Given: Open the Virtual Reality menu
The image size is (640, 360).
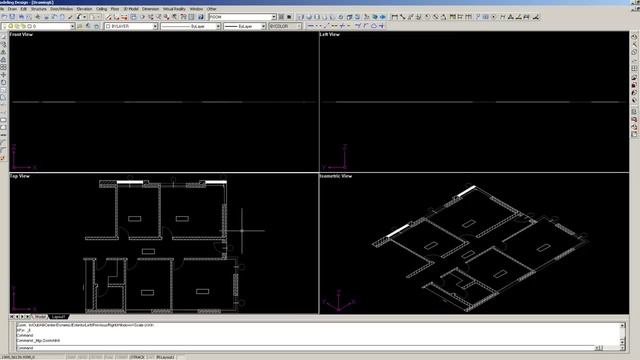Looking at the screenshot, I should coord(174,9).
